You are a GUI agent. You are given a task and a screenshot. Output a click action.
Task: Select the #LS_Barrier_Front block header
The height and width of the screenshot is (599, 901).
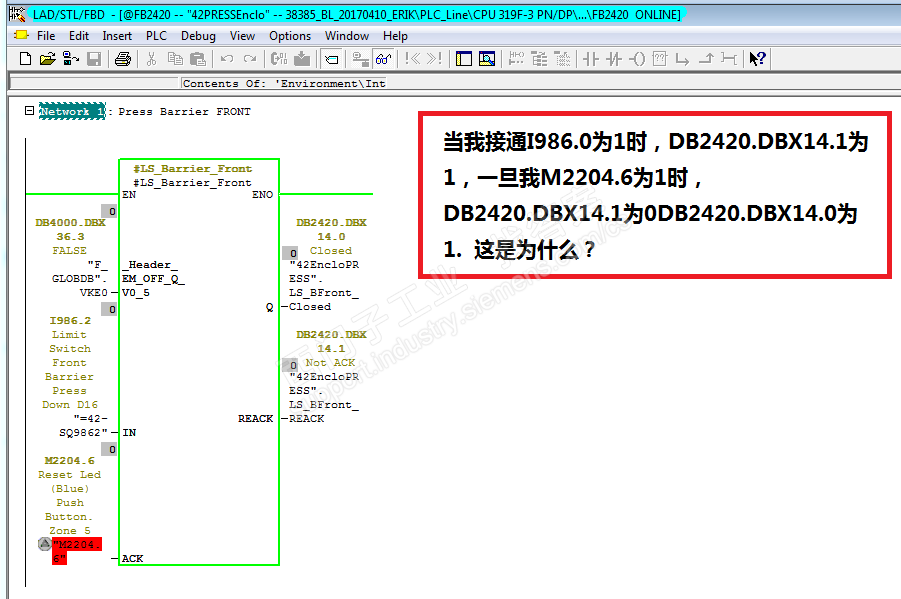click(192, 168)
